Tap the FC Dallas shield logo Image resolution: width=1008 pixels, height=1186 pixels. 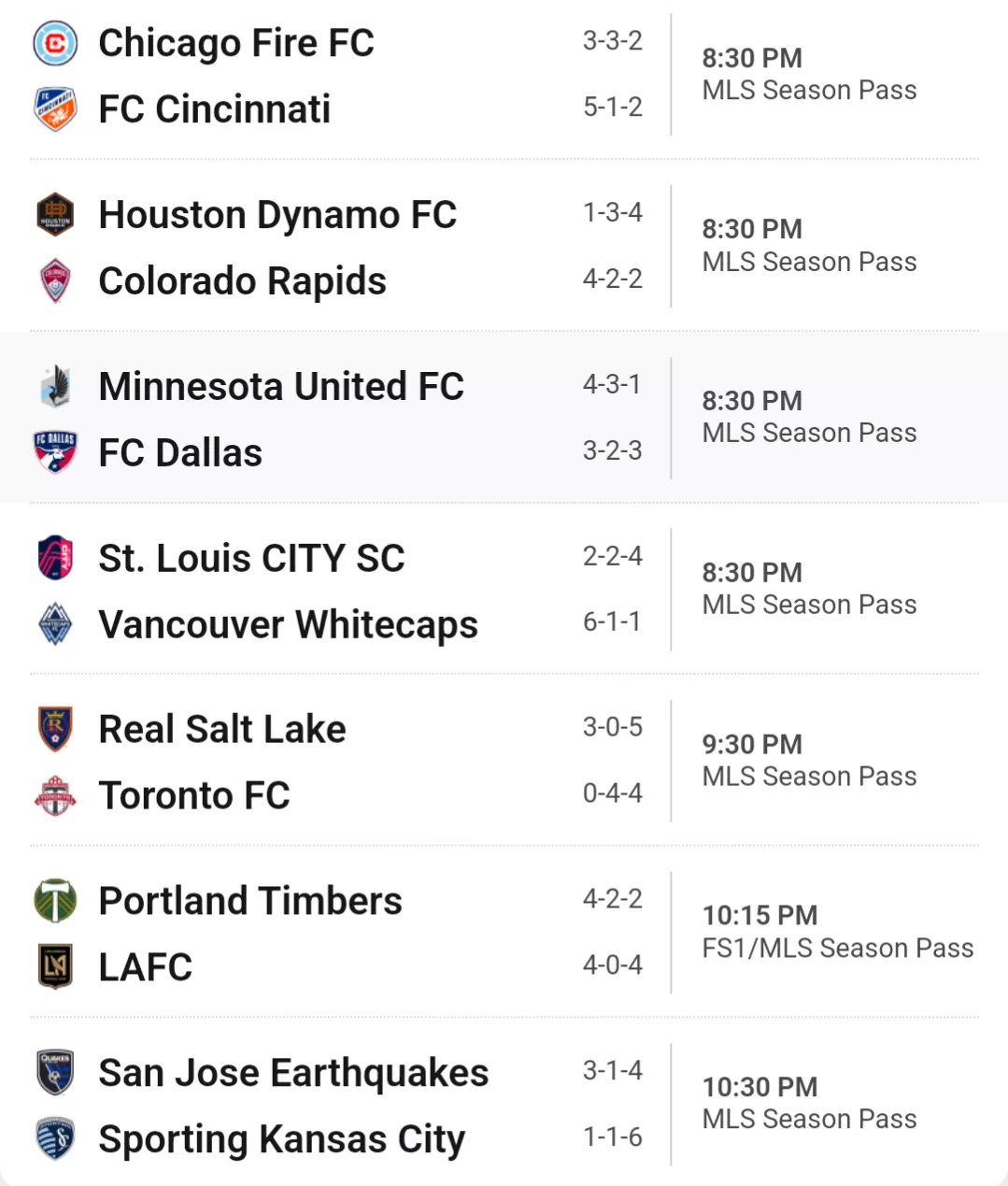click(x=55, y=452)
